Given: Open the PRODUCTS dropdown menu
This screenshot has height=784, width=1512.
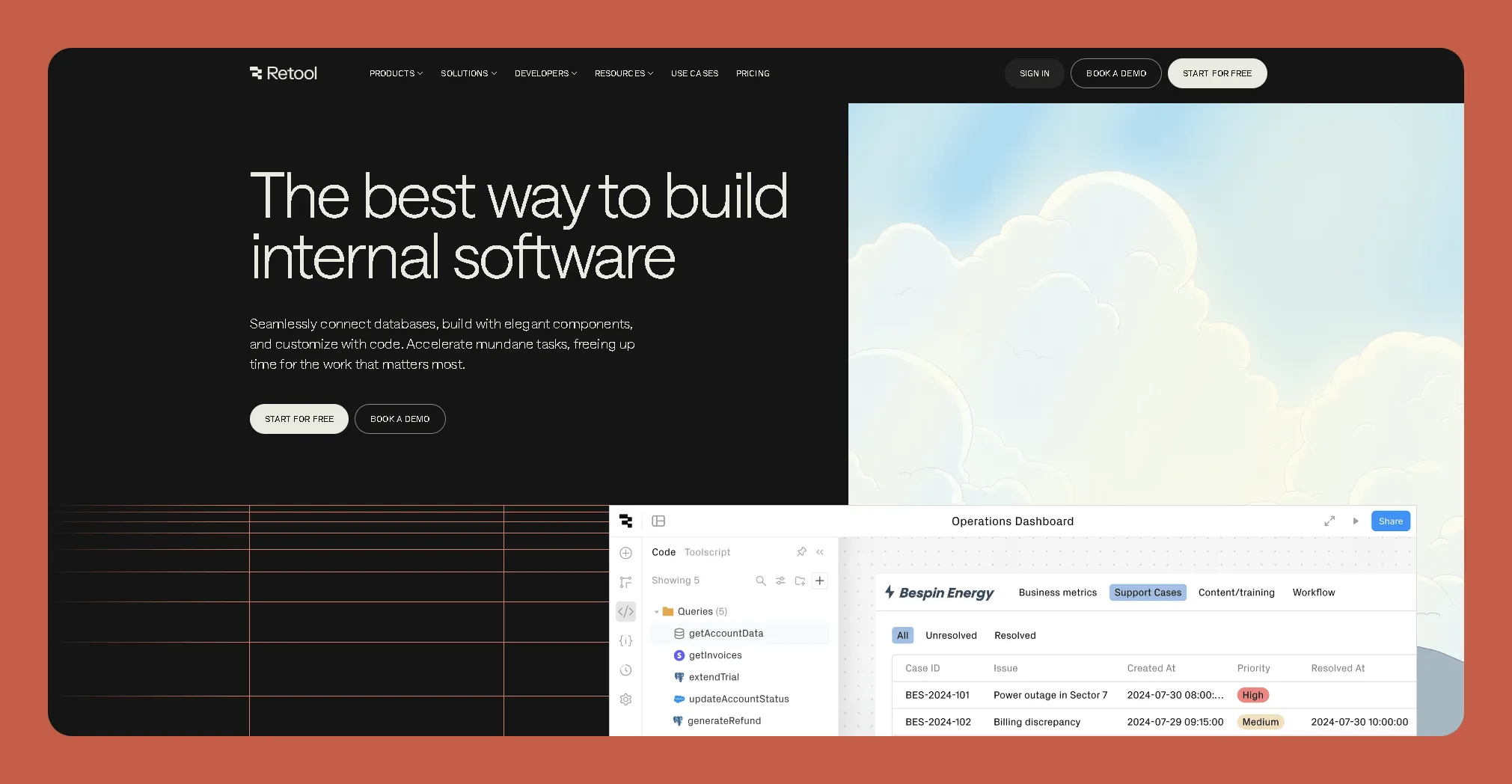Looking at the screenshot, I should click(x=395, y=73).
